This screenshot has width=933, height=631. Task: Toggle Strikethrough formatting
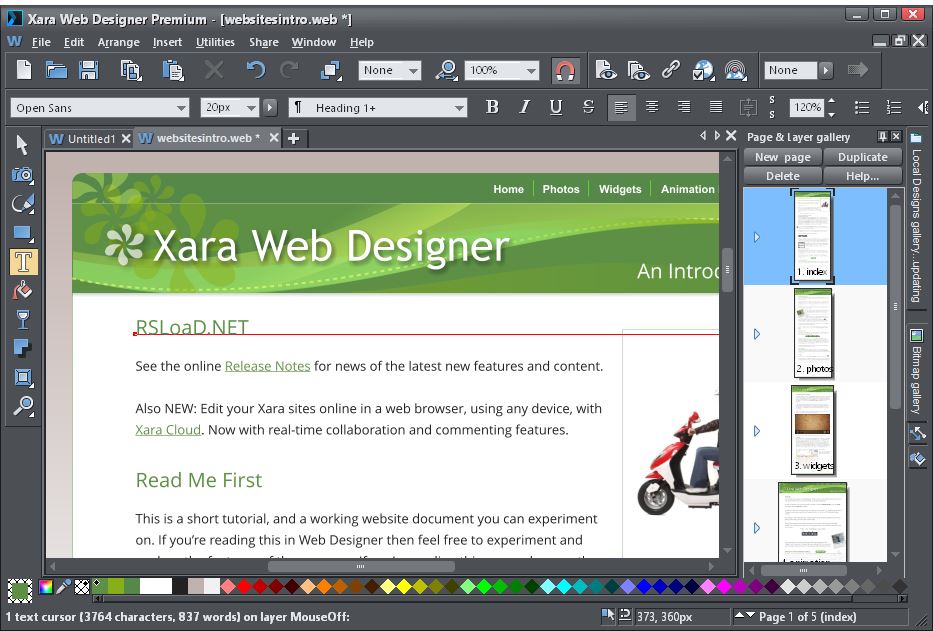point(588,107)
